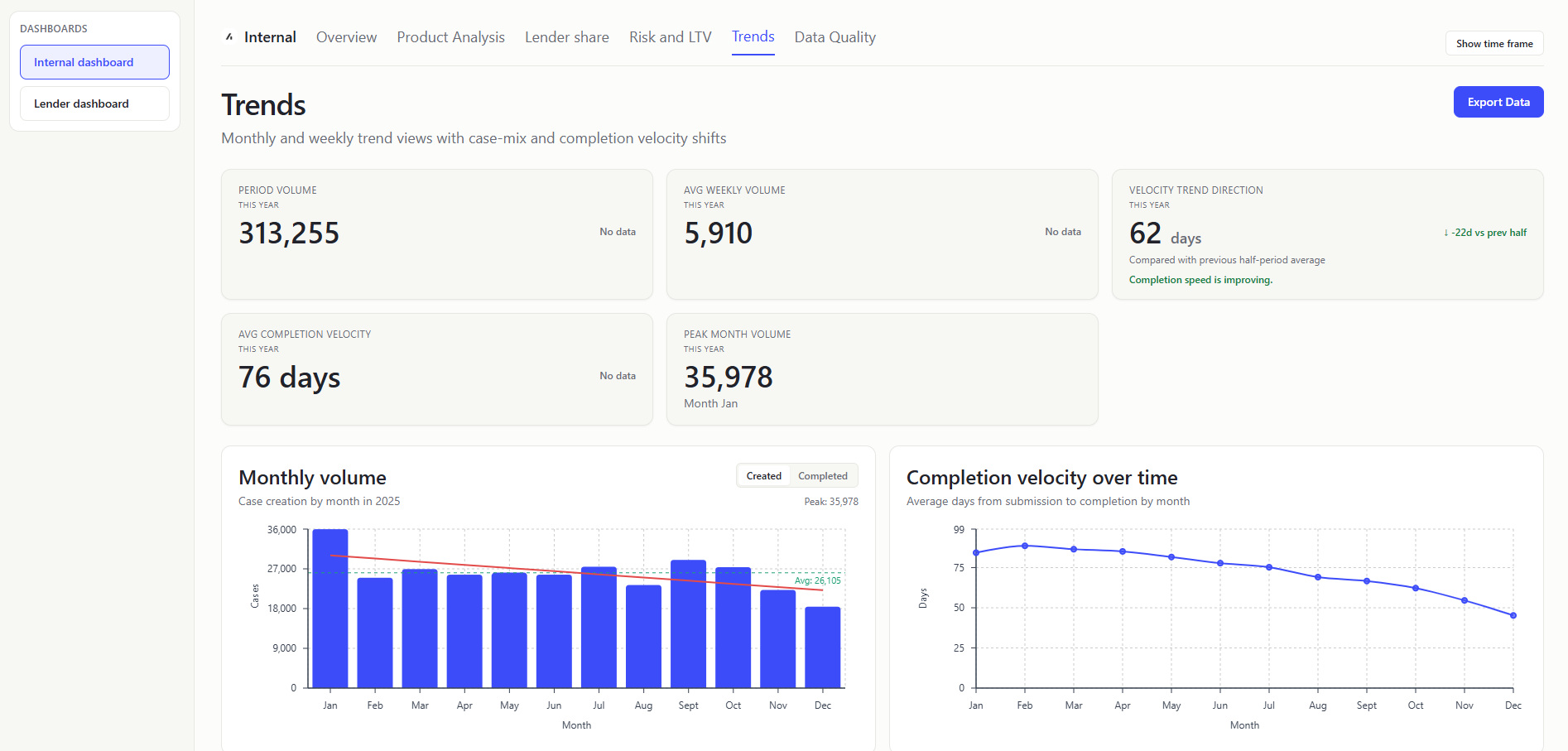Open the Overview tab
Image resolution: width=1568 pixels, height=751 pixels.
pos(346,36)
